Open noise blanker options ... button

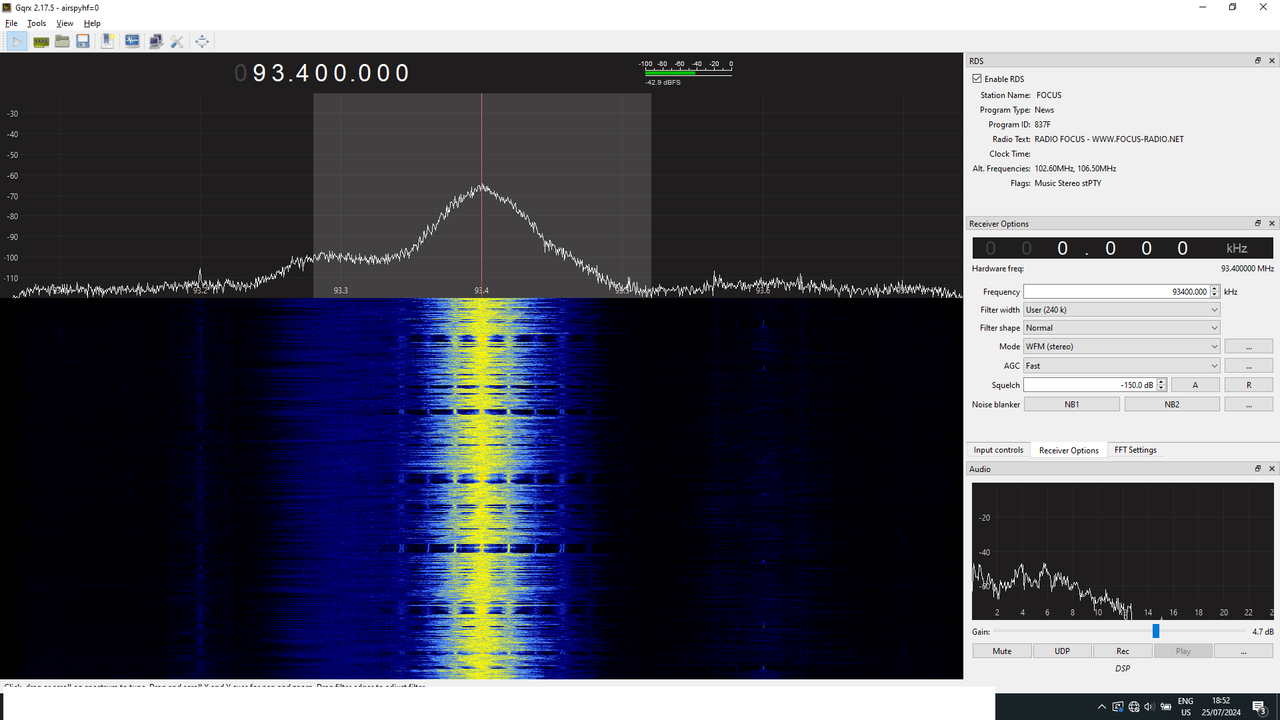pyautogui.click(x=1249, y=404)
